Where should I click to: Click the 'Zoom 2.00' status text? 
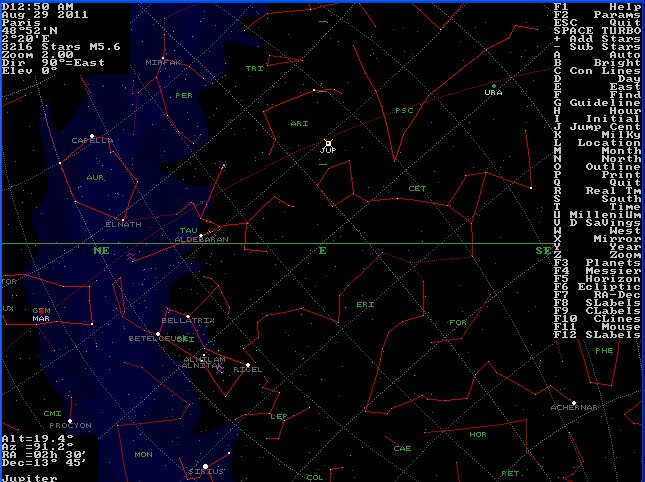(x=38, y=55)
